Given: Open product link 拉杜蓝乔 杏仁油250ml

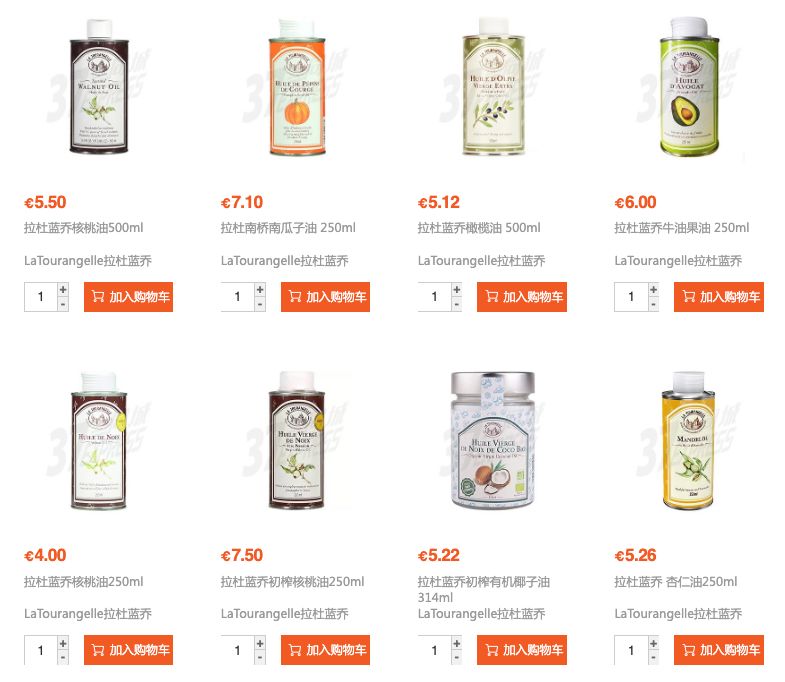Looking at the screenshot, I should coord(675,582).
